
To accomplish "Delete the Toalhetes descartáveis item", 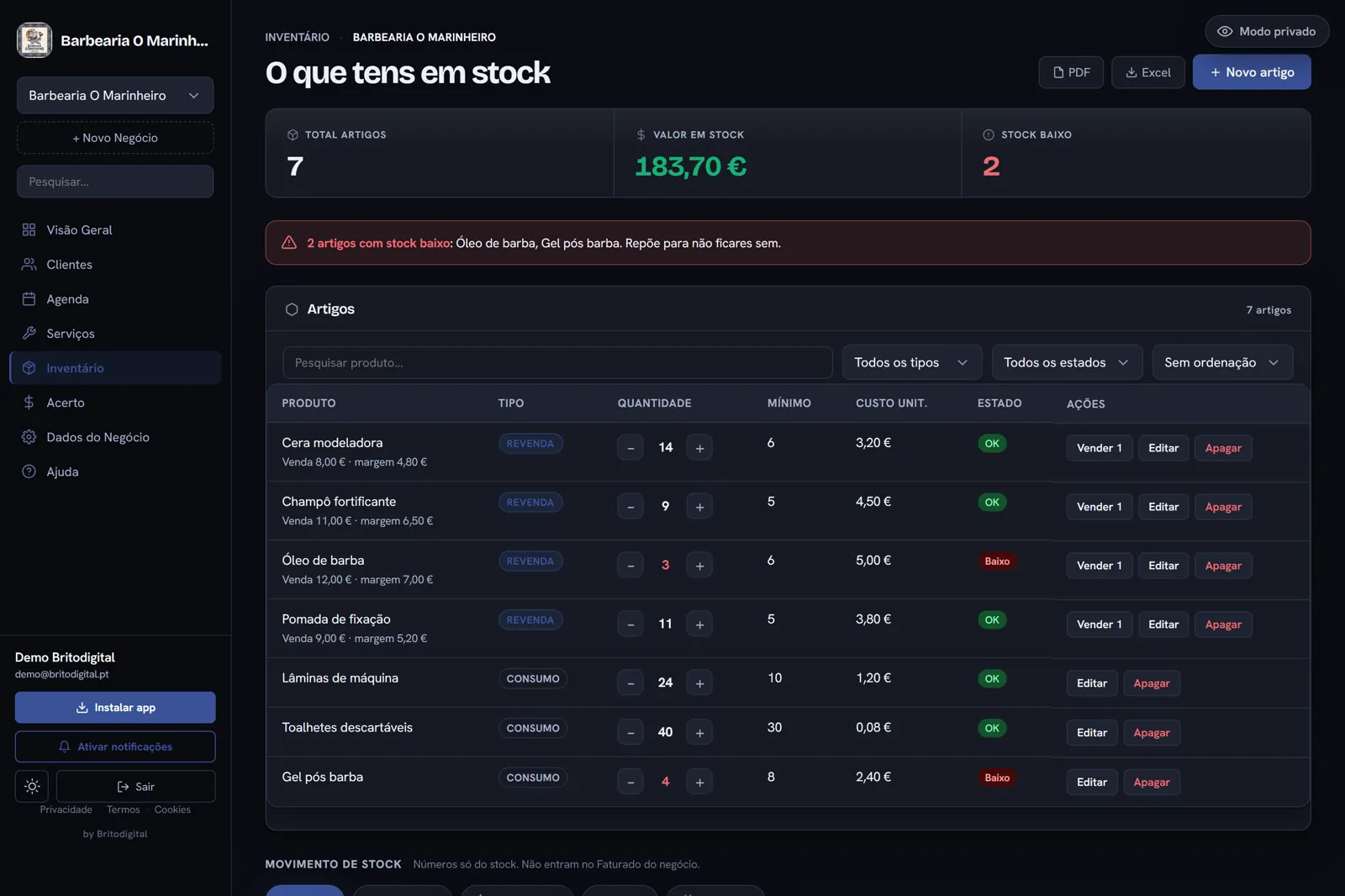I will (x=1152, y=733).
